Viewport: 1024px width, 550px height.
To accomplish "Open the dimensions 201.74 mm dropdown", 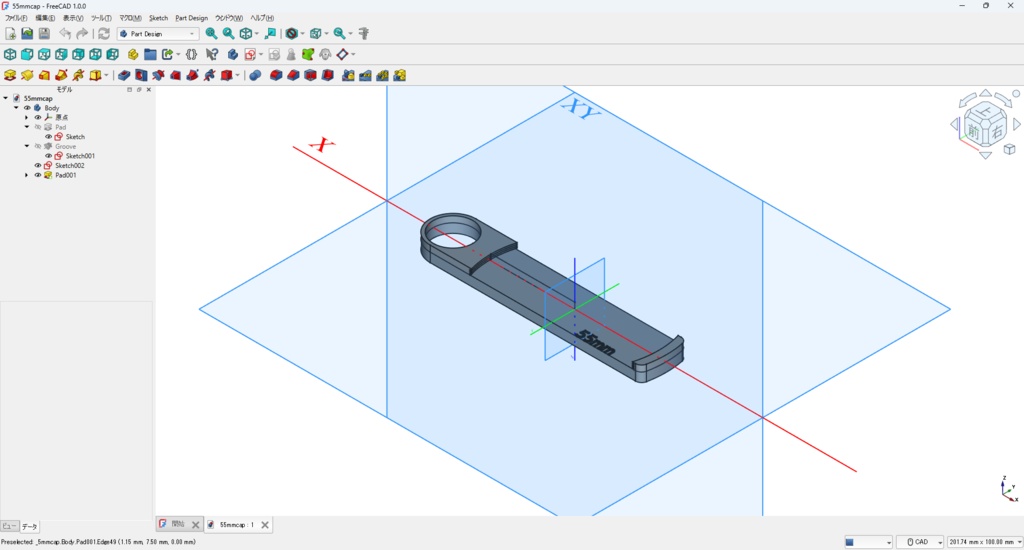I will [x=985, y=542].
